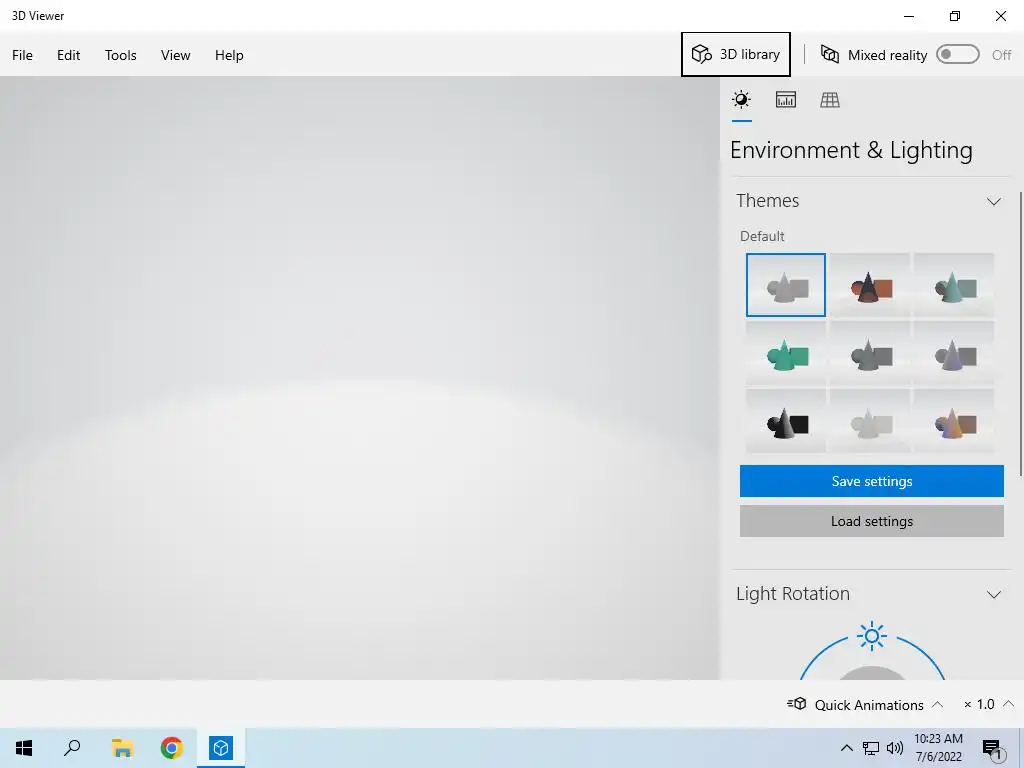Launch Google Chrome from taskbar
The image size is (1024, 768).
click(x=172, y=748)
